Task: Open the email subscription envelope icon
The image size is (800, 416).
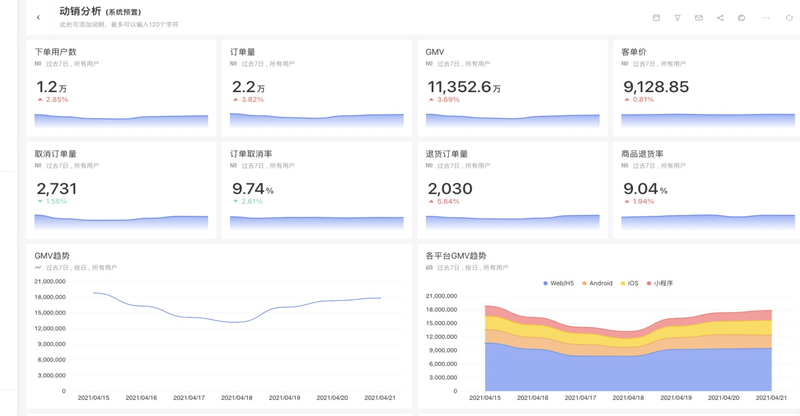Action: (698, 18)
